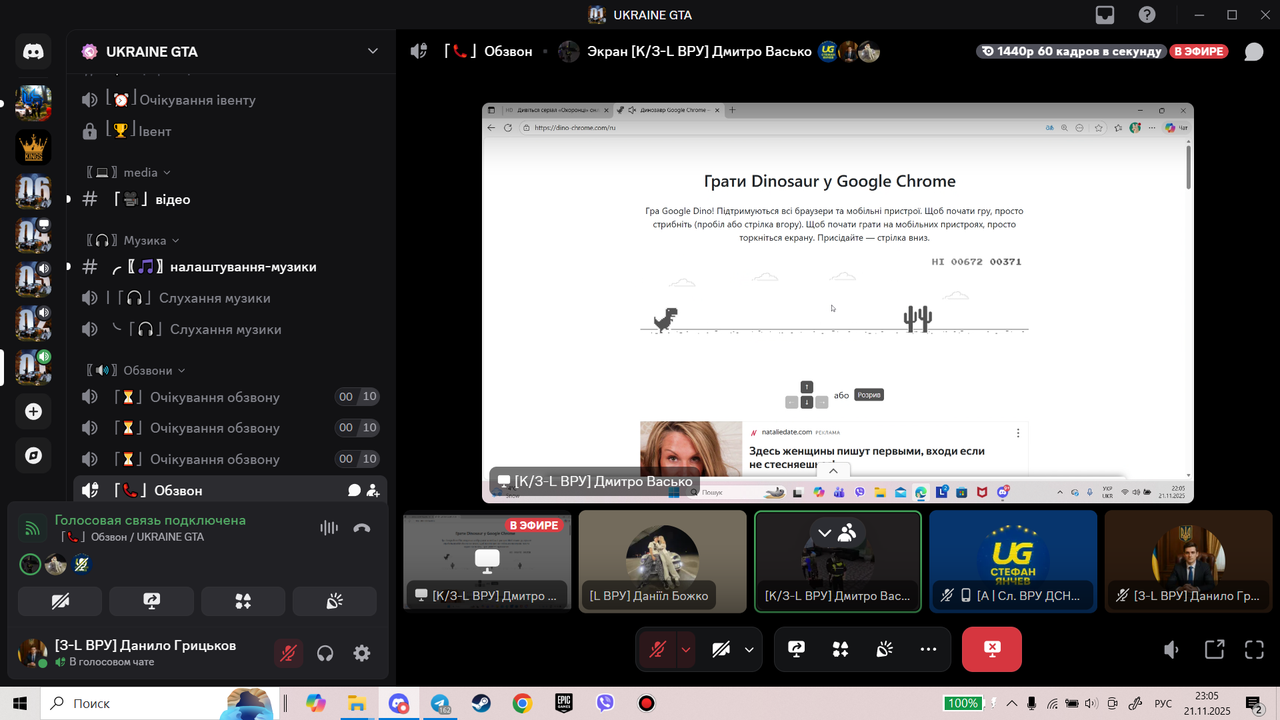Show the call chat bubble in the stream header

[1254, 51]
